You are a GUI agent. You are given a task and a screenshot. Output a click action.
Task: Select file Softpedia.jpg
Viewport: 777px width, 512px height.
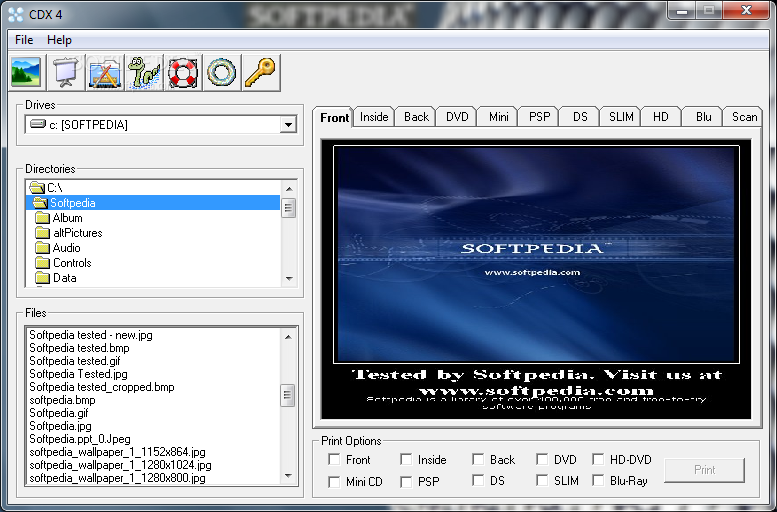(x=60, y=425)
